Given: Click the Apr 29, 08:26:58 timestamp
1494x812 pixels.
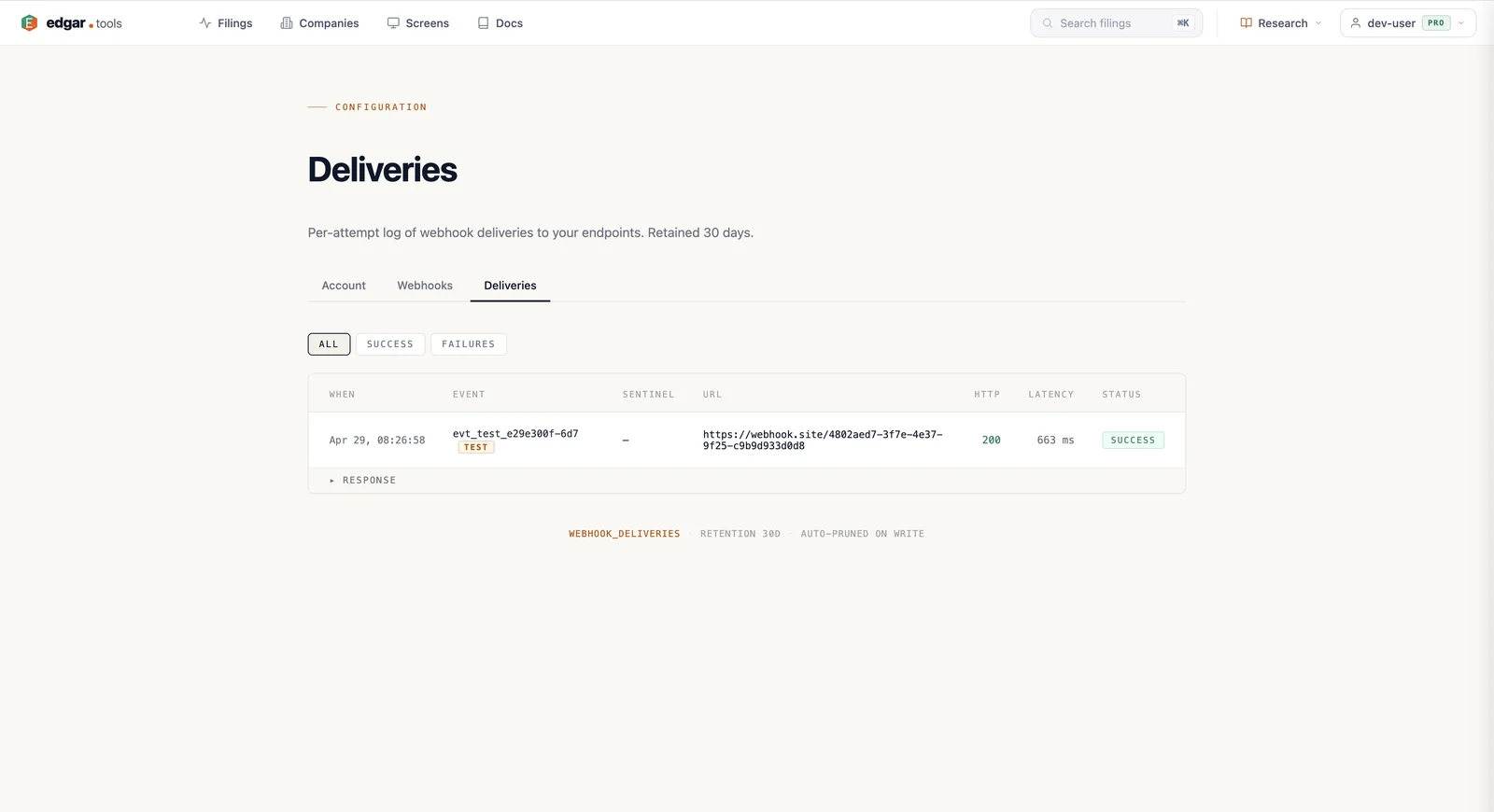Looking at the screenshot, I should click(377, 441).
